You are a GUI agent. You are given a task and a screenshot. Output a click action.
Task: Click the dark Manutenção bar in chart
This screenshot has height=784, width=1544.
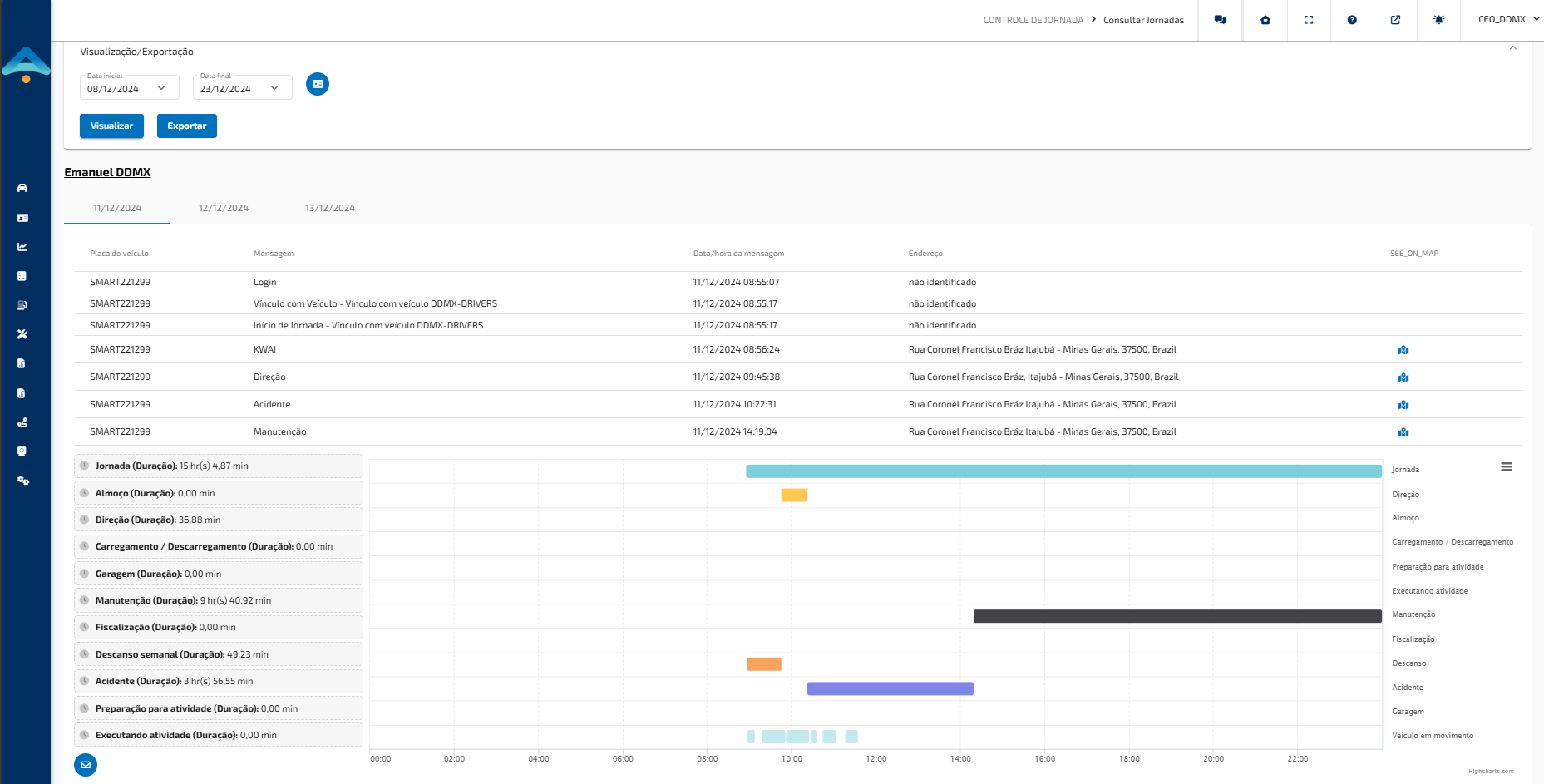tap(1177, 616)
